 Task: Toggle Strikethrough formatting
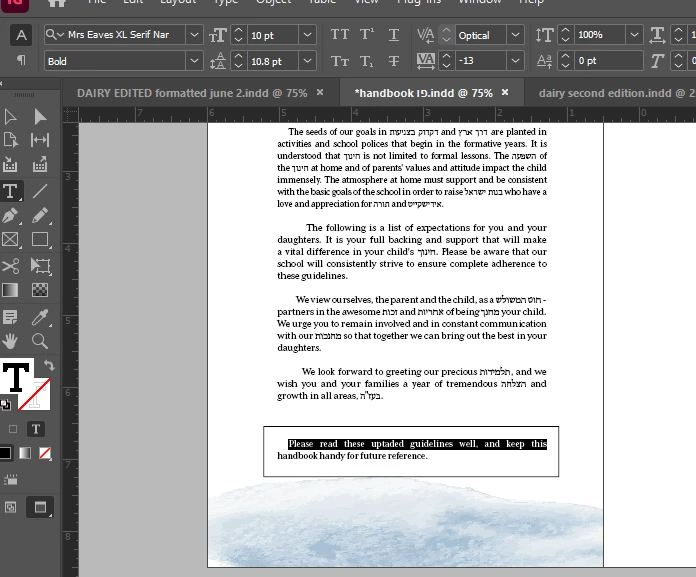click(394, 61)
